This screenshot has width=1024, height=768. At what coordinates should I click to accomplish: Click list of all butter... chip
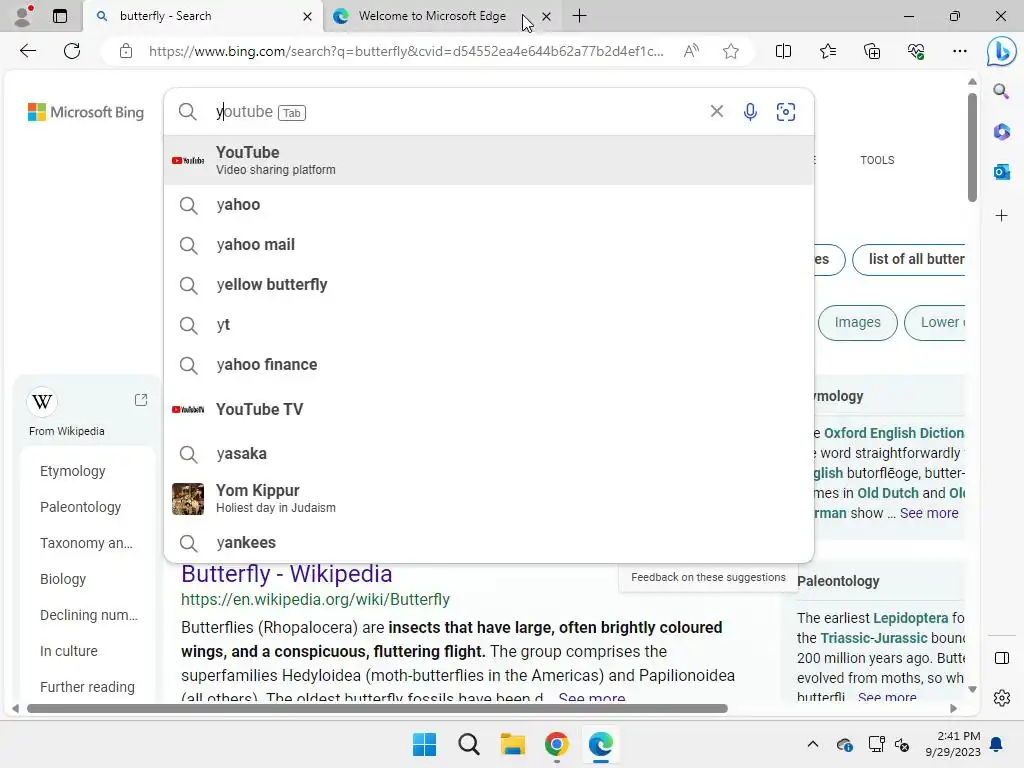(909, 259)
